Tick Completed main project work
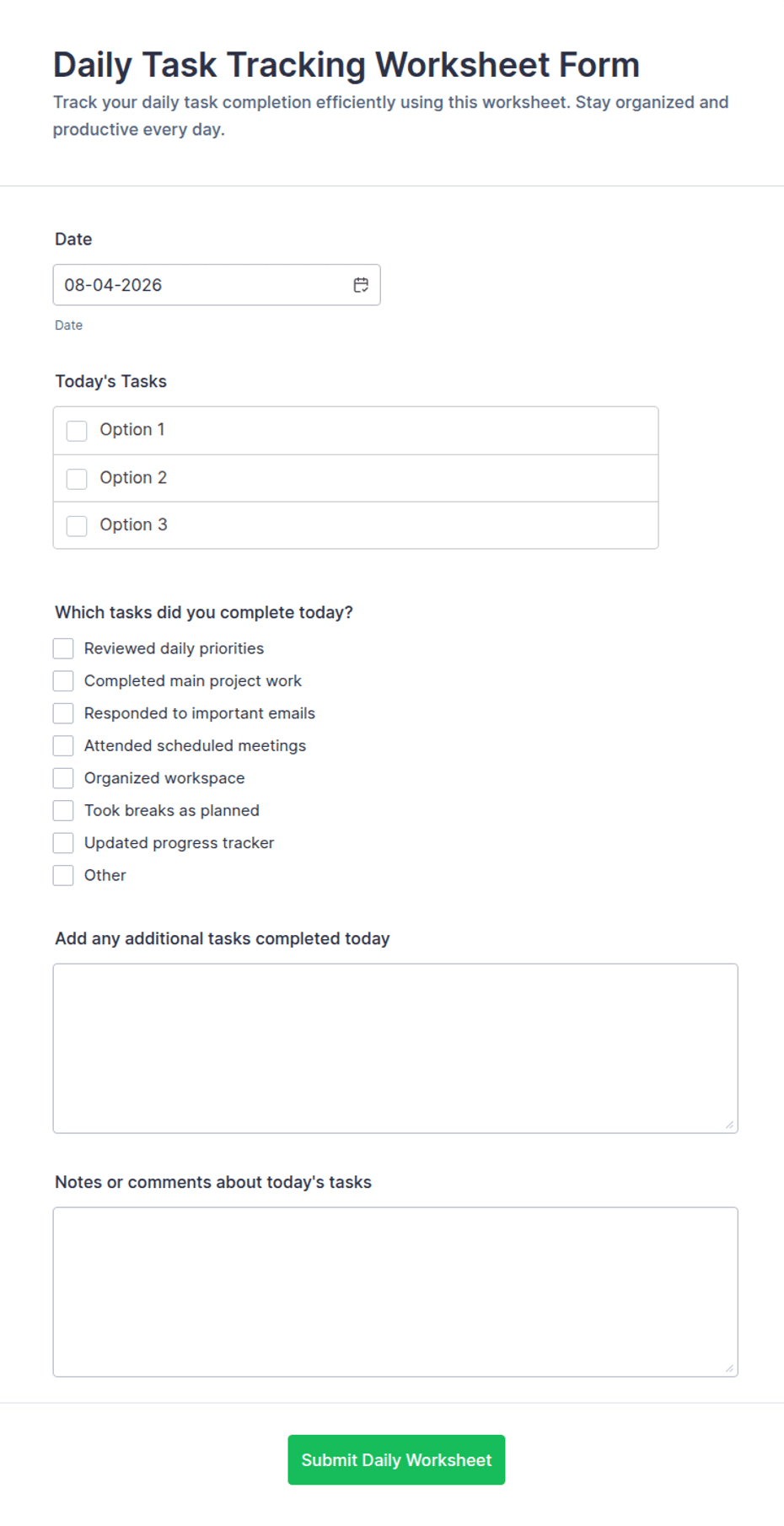Screen dimensions: 784x1526 [x=63, y=680]
